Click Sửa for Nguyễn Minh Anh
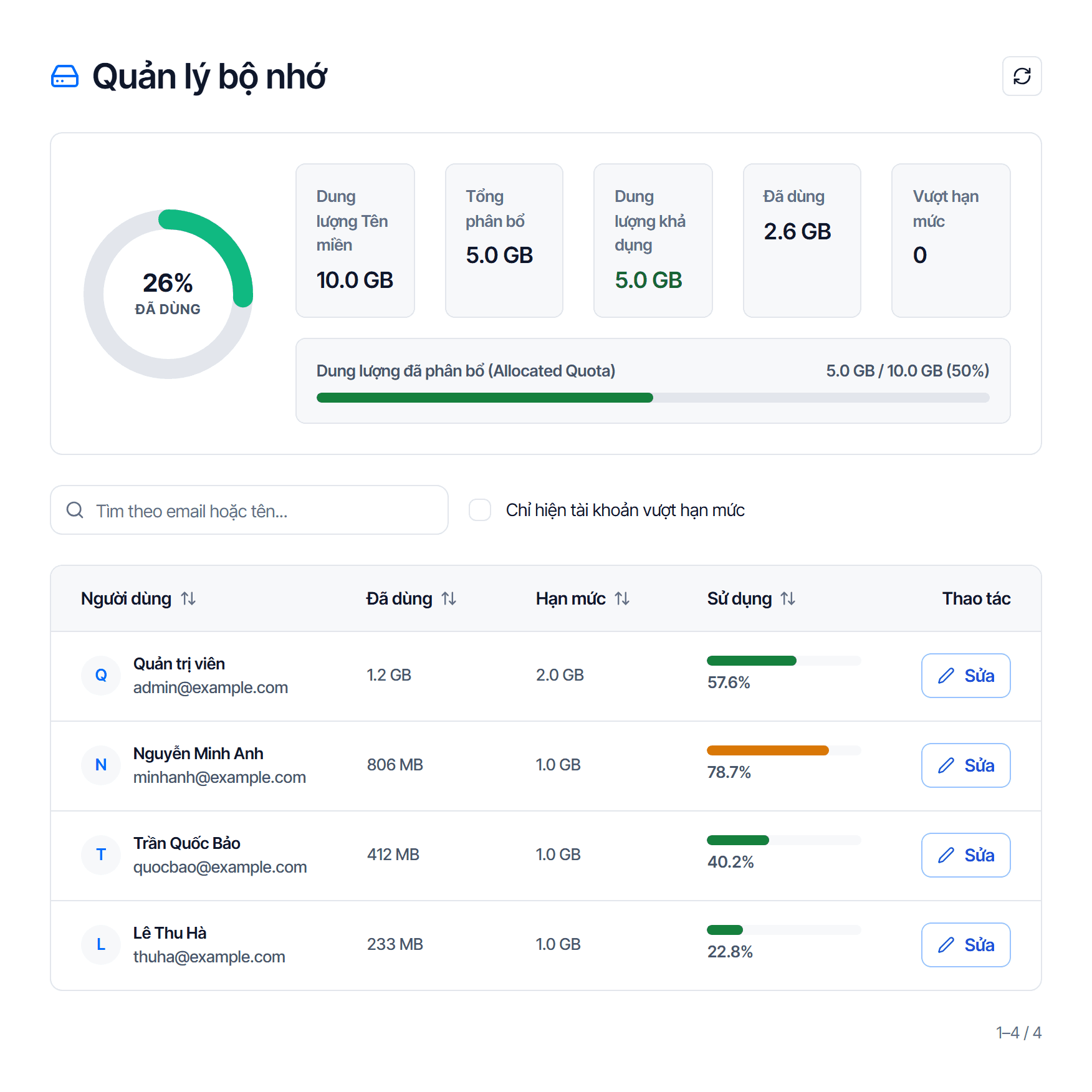Screen dimensions: 1092x1092 965,765
